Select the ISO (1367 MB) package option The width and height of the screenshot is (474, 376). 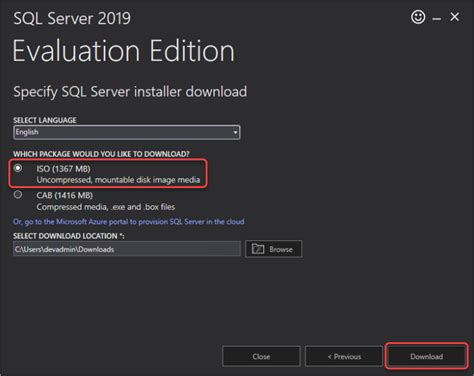tap(18, 168)
